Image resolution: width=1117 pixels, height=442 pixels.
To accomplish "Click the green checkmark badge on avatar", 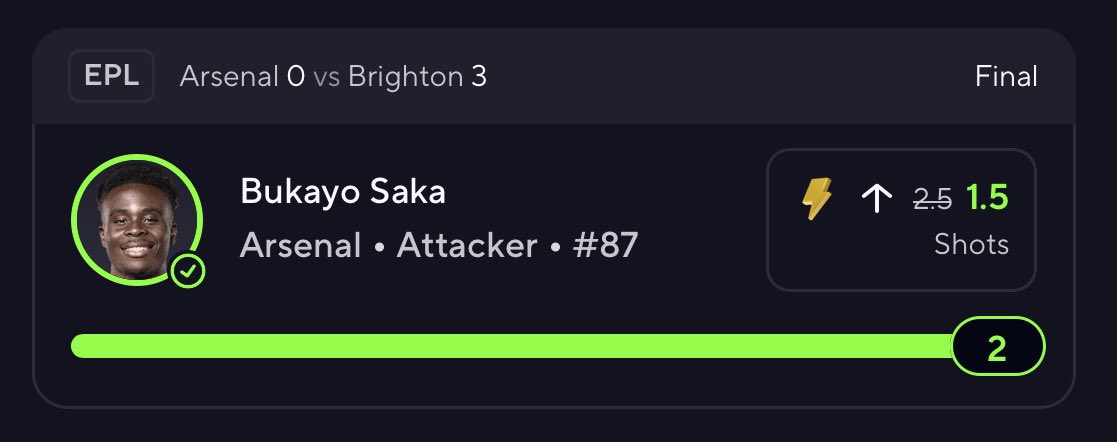I will coord(188,271).
